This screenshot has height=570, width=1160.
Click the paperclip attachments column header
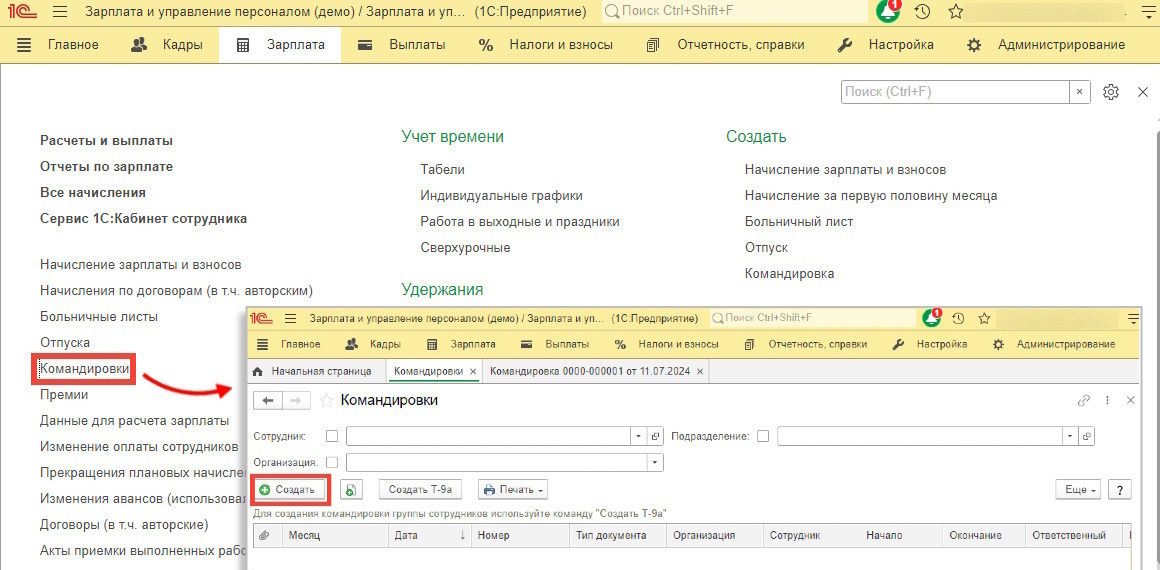tap(265, 535)
